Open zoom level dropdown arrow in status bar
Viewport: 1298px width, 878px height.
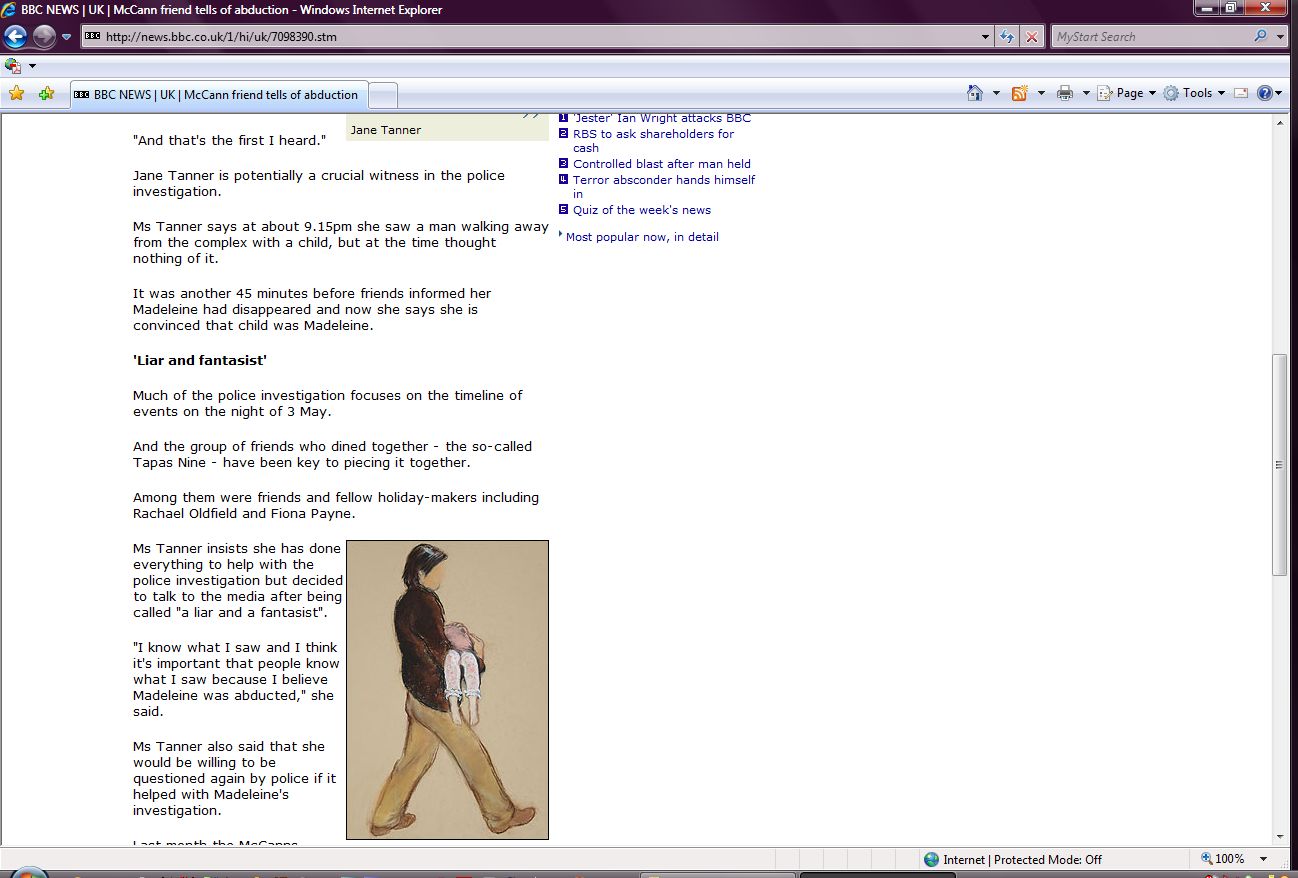1264,859
